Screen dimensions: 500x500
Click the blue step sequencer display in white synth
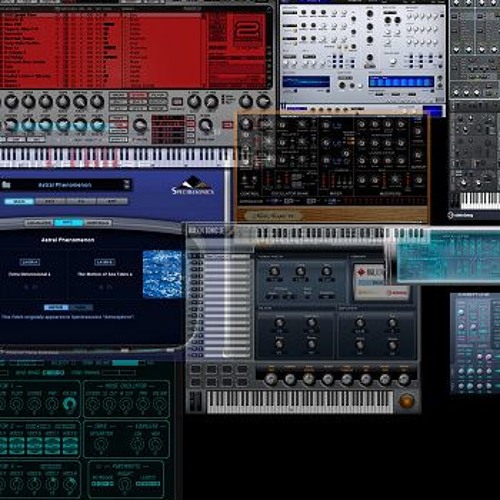[401, 82]
